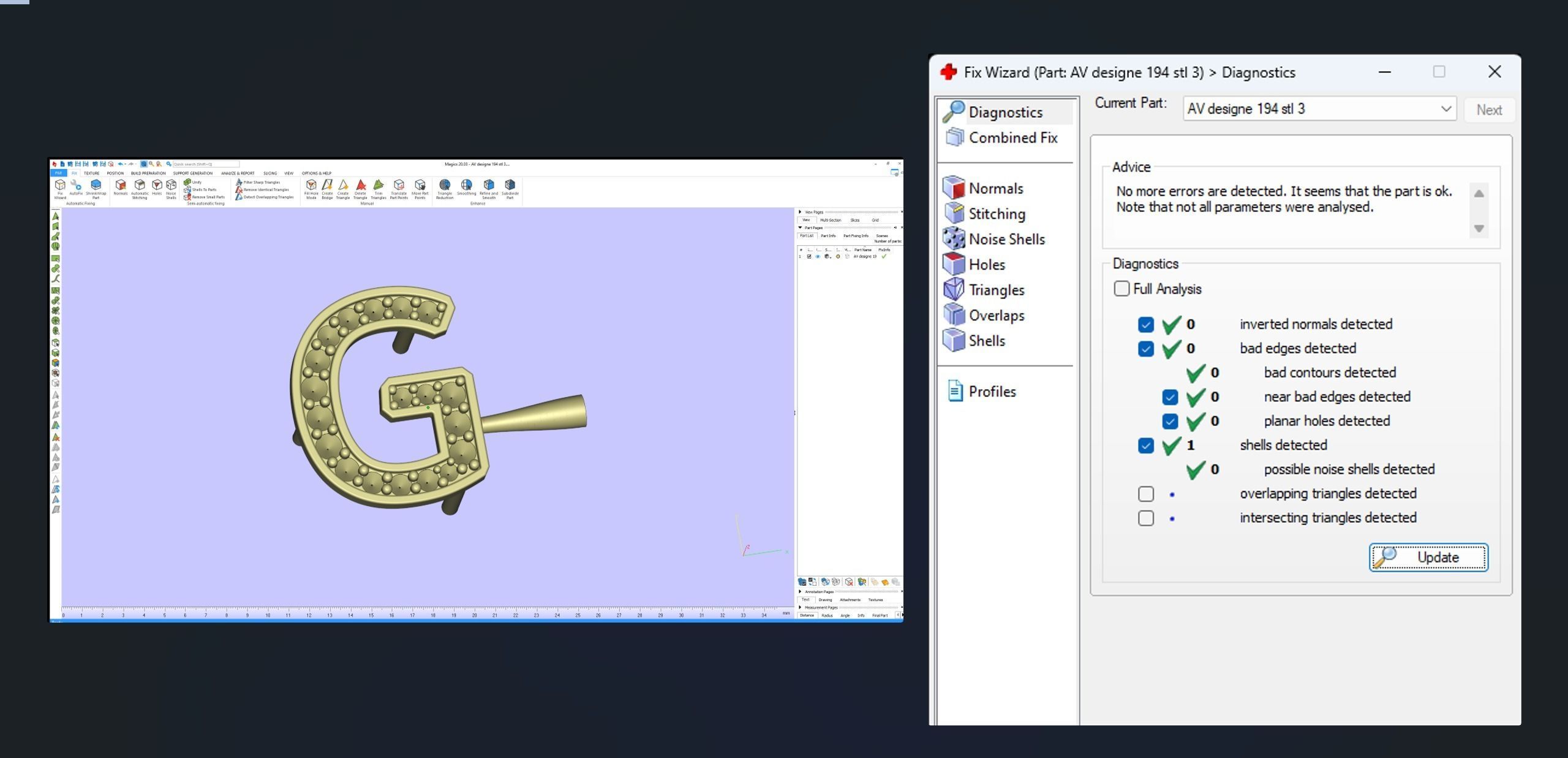Select Noise Shells in wizard sidebar
1568x758 pixels.
pyautogui.click(x=1006, y=239)
